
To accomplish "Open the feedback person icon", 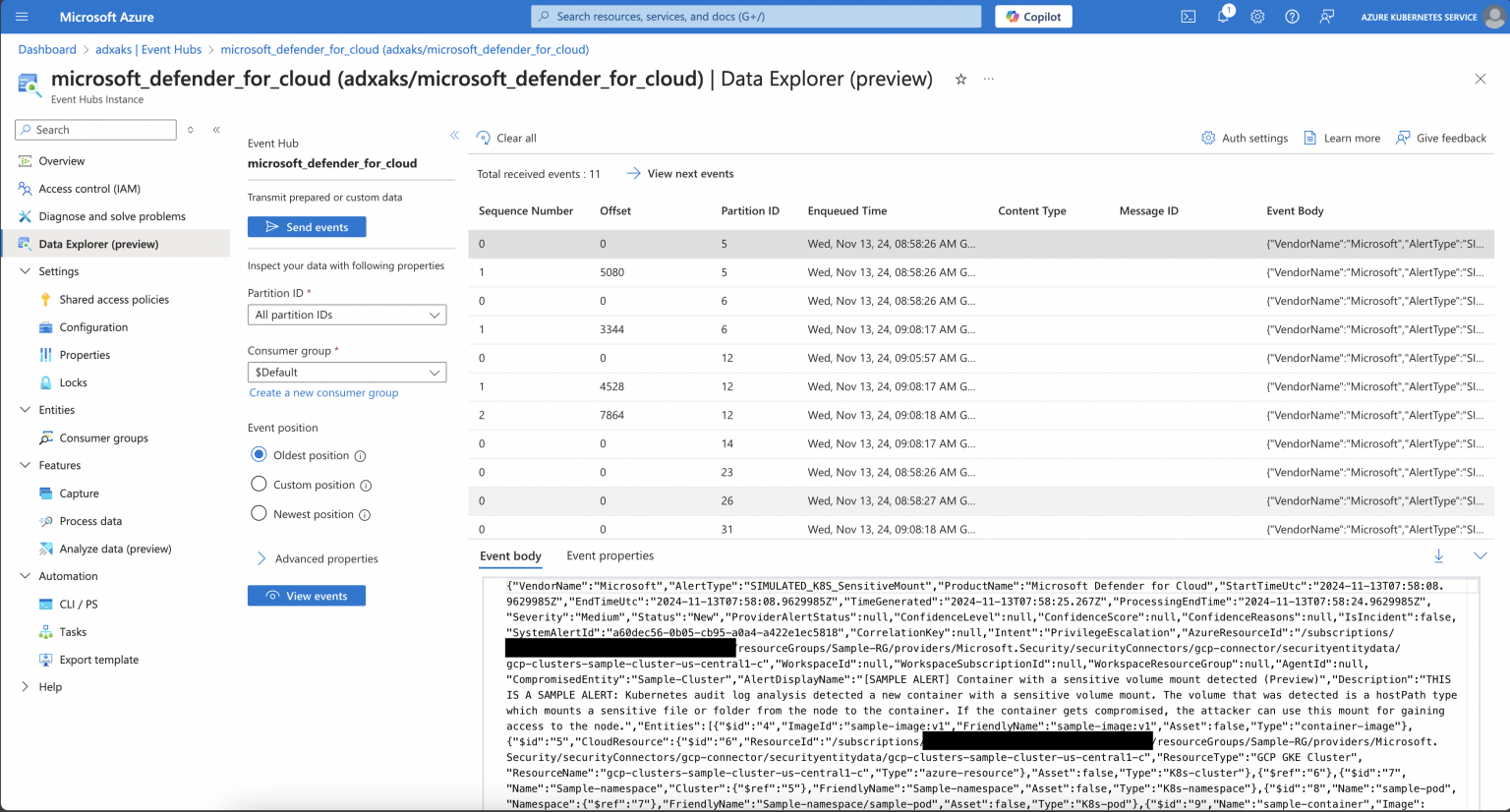I will [1326, 16].
